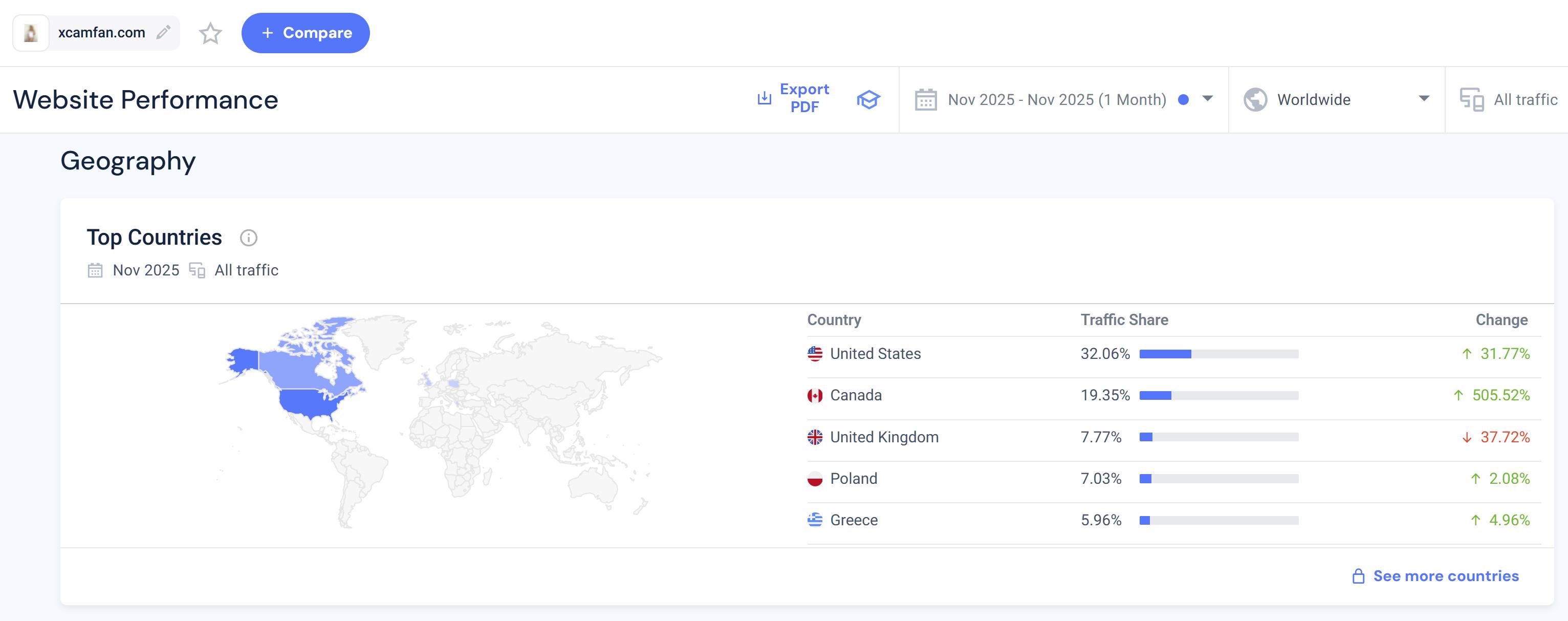Screen dimensions: 1568x621
Task: Click the Top Countries info icon
Action: click(x=248, y=238)
